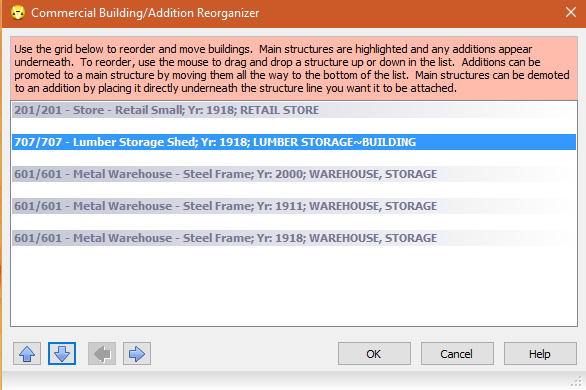Image resolution: width=586 pixels, height=390 pixels.
Task: Select the 201/201 Store Retail Small row
Action: pyautogui.click(x=294, y=110)
